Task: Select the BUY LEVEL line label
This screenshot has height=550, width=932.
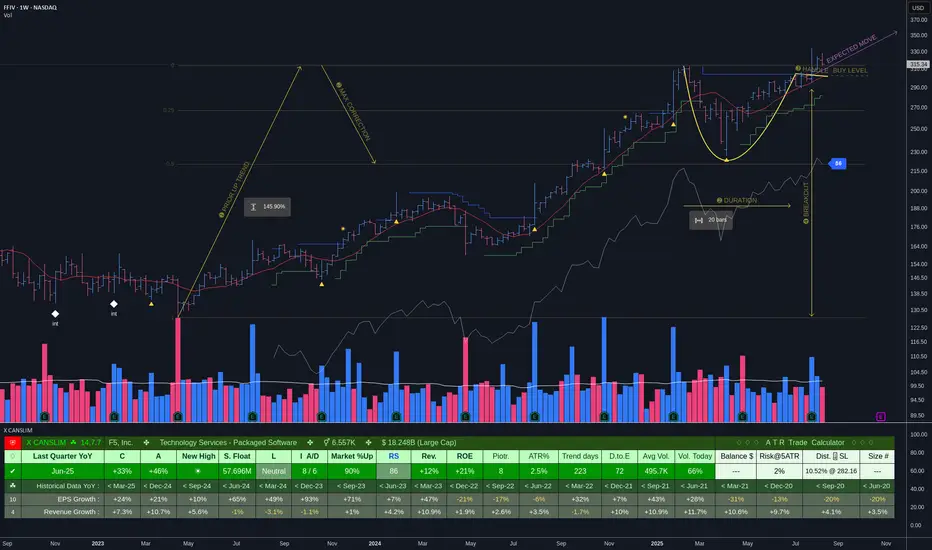Action: coord(850,71)
